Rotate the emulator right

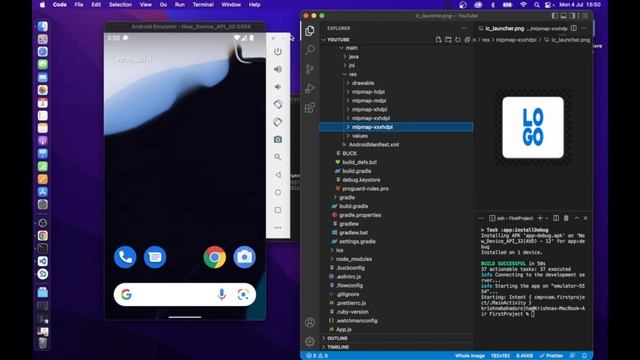pyautogui.click(x=278, y=122)
